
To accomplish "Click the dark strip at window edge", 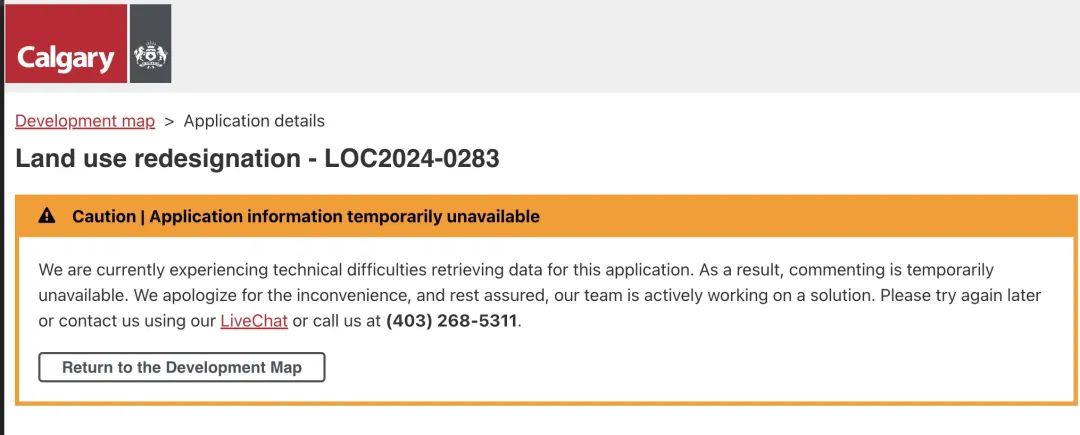I will click(x=2, y=218).
